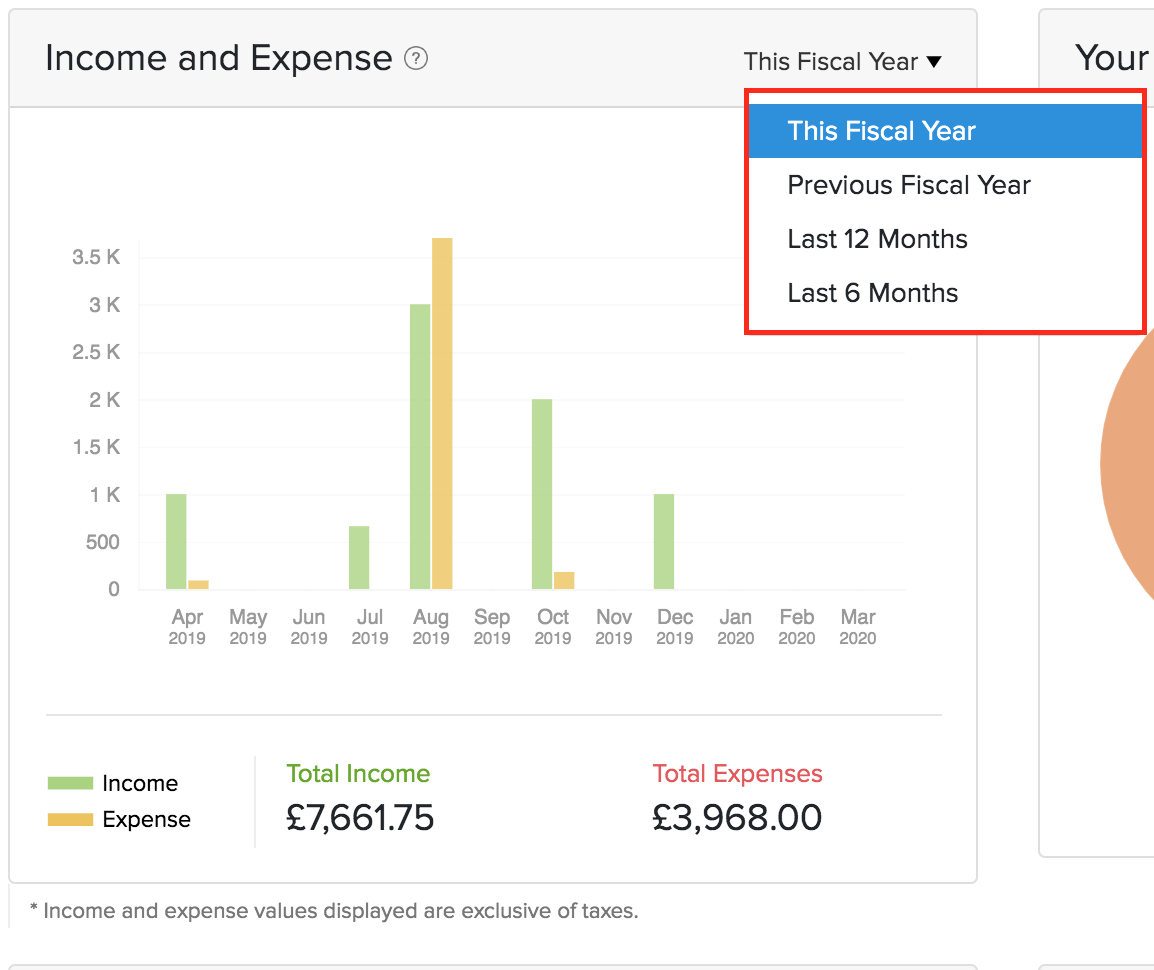Image resolution: width=1154 pixels, height=970 pixels.
Task: Click the July 2019 income bar
Action: 359,557
